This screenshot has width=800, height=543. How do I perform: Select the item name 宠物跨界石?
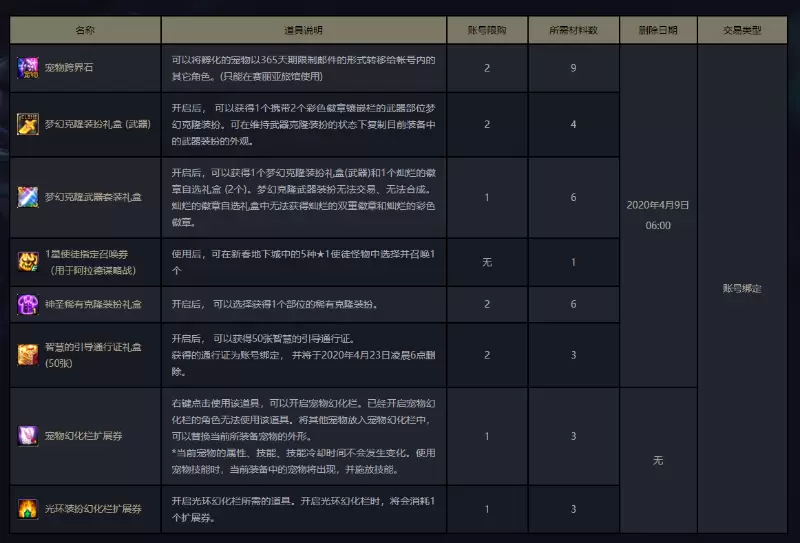(x=69, y=67)
